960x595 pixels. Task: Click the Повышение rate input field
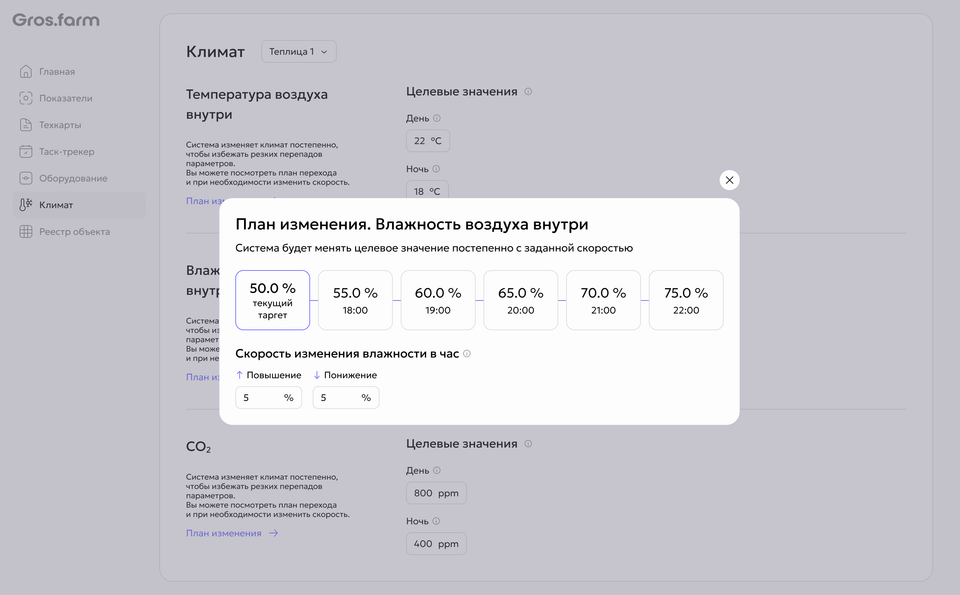click(268, 398)
